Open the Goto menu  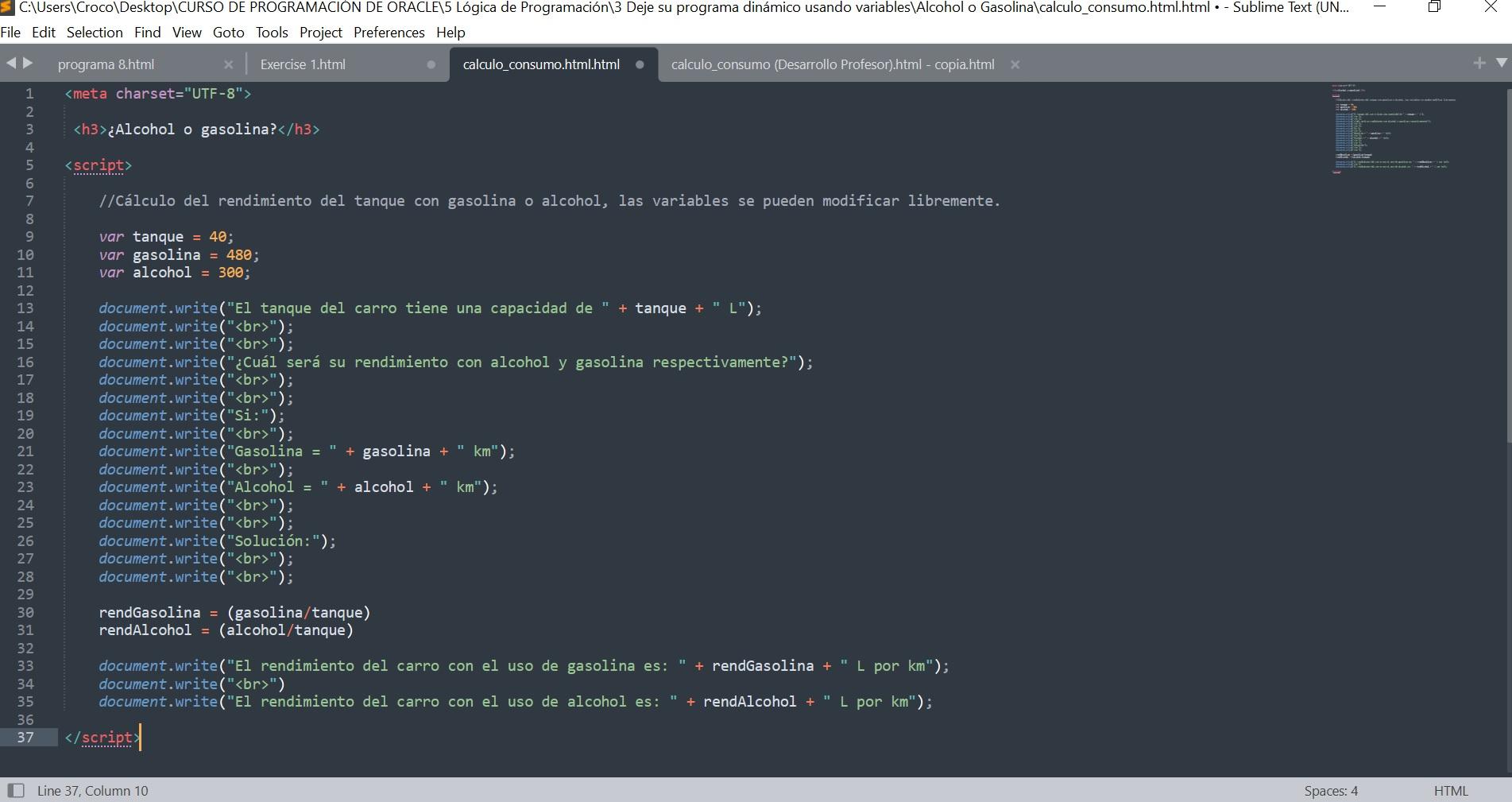point(229,33)
